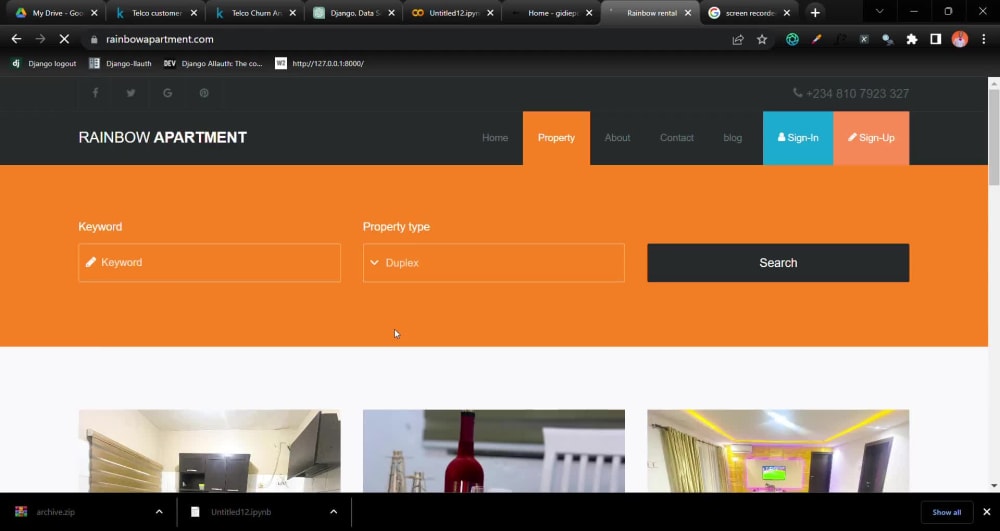Switch to the Django, Data tab
Screen dimensions: 1000x531
pos(354,13)
